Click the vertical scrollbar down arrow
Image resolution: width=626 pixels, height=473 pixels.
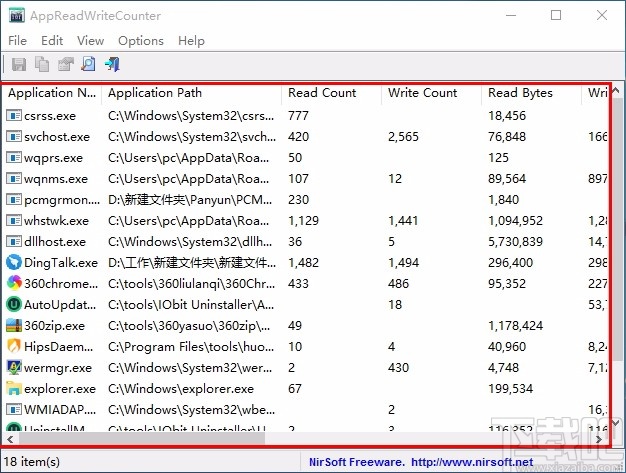click(615, 423)
